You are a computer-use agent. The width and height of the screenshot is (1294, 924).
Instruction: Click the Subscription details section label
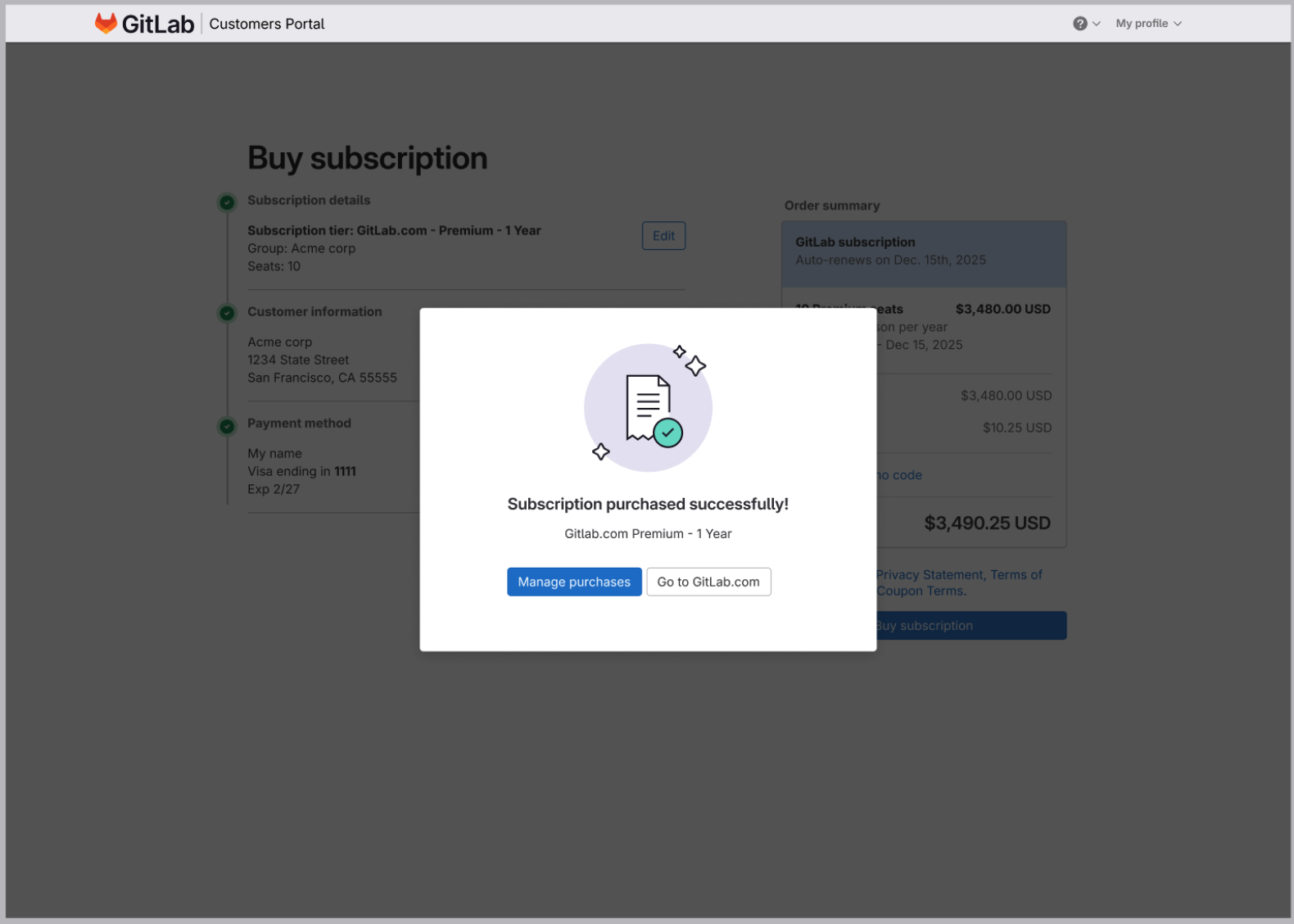coord(309,200)
